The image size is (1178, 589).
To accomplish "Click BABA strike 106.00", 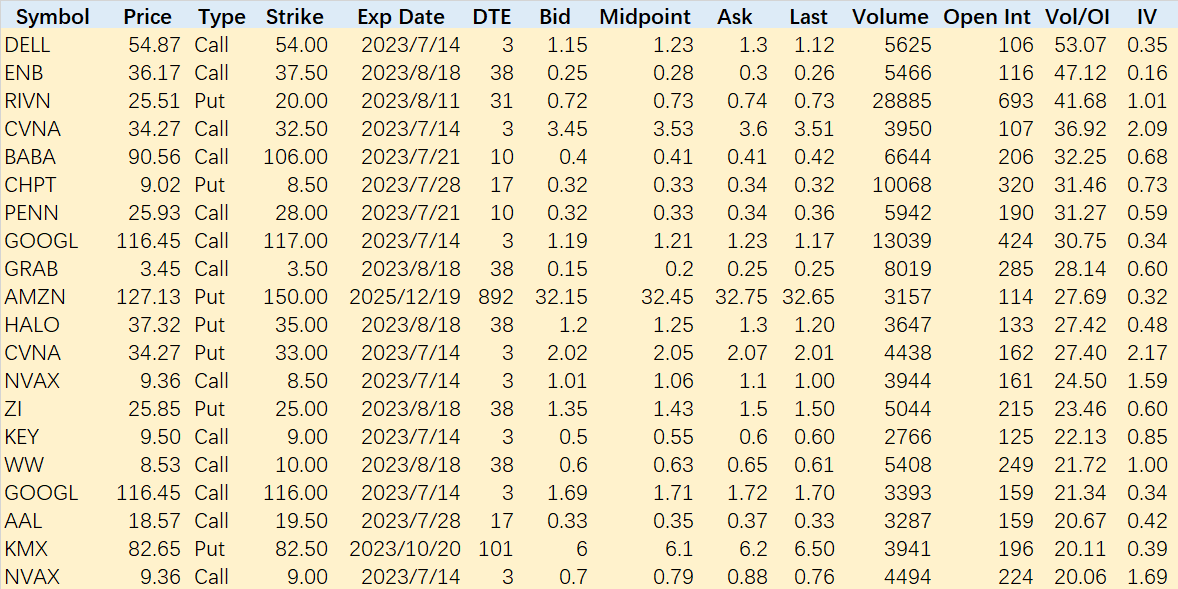I will tap(295, 157).
